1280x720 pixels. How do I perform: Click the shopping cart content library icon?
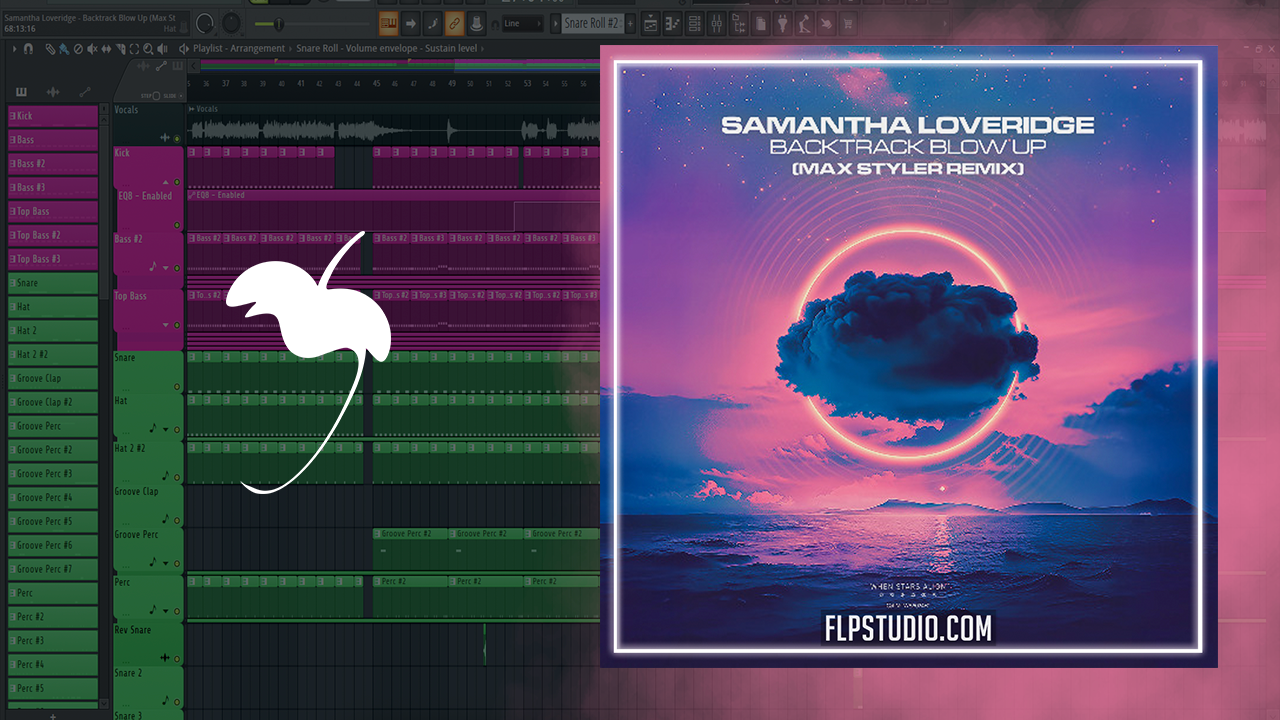pyautogui.click(x=849, y=23)
